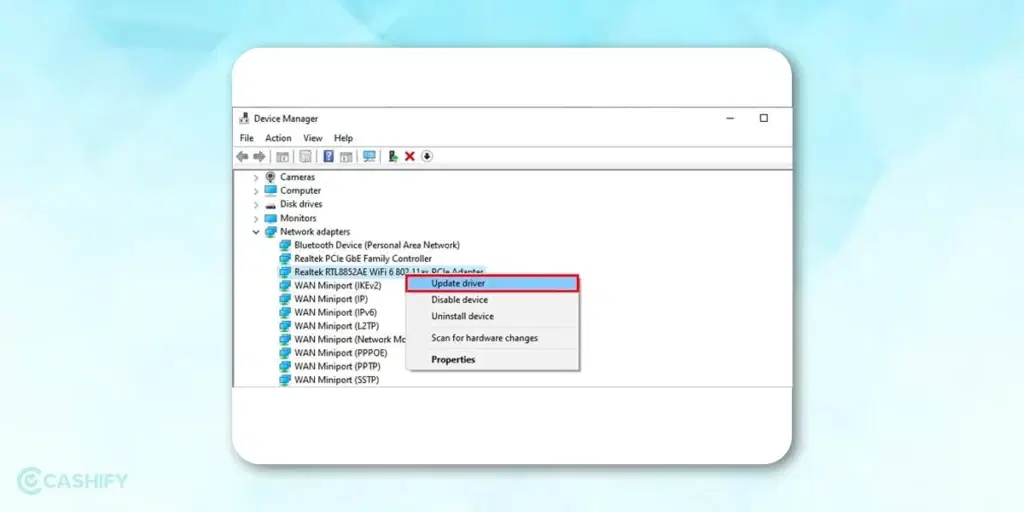Click the WAN Miniport (IPv6) adapter icon

[x=285, y=312]
